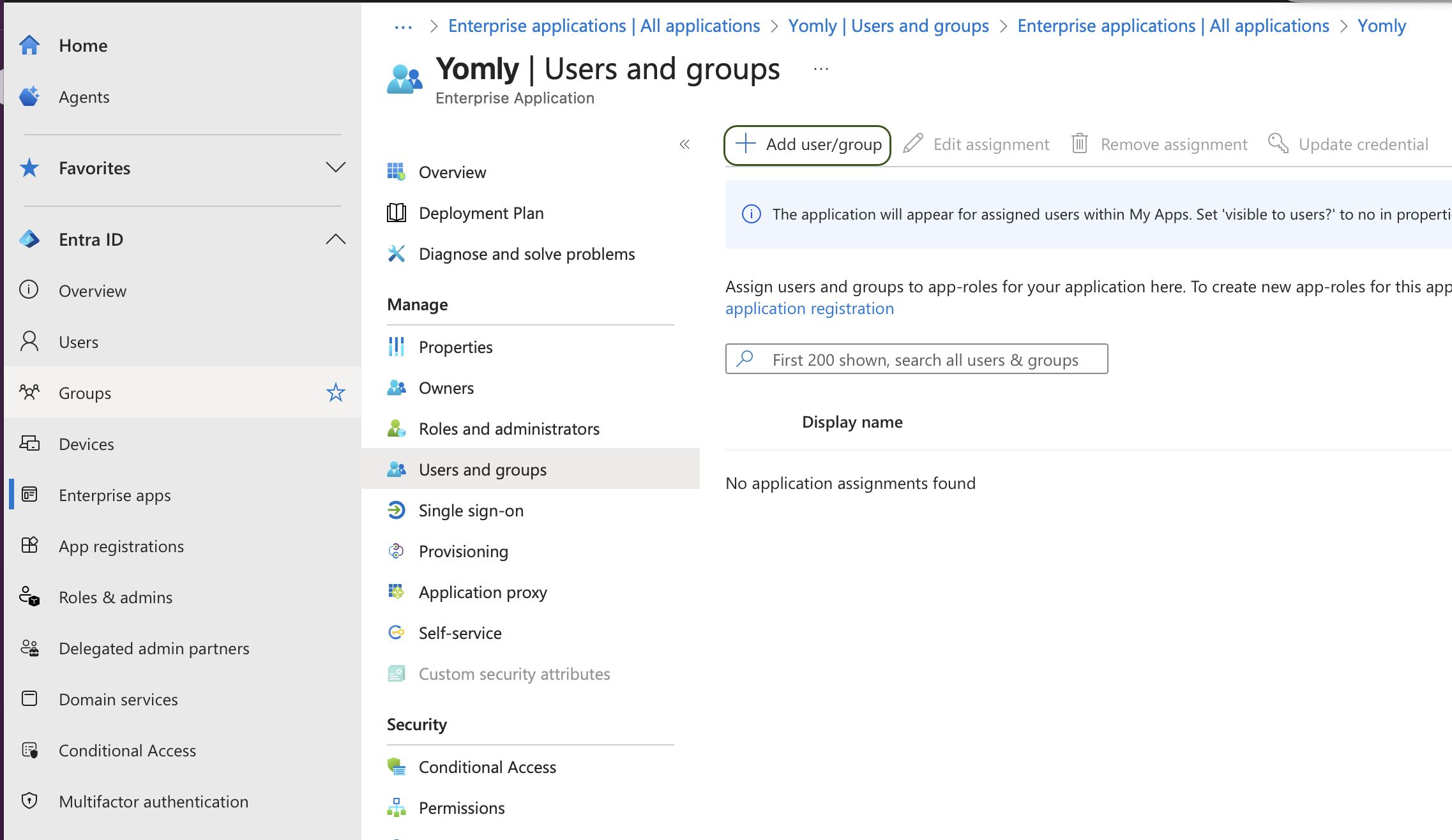Click the Provisioning icon

pyautogui.click(x=396, y=551)
